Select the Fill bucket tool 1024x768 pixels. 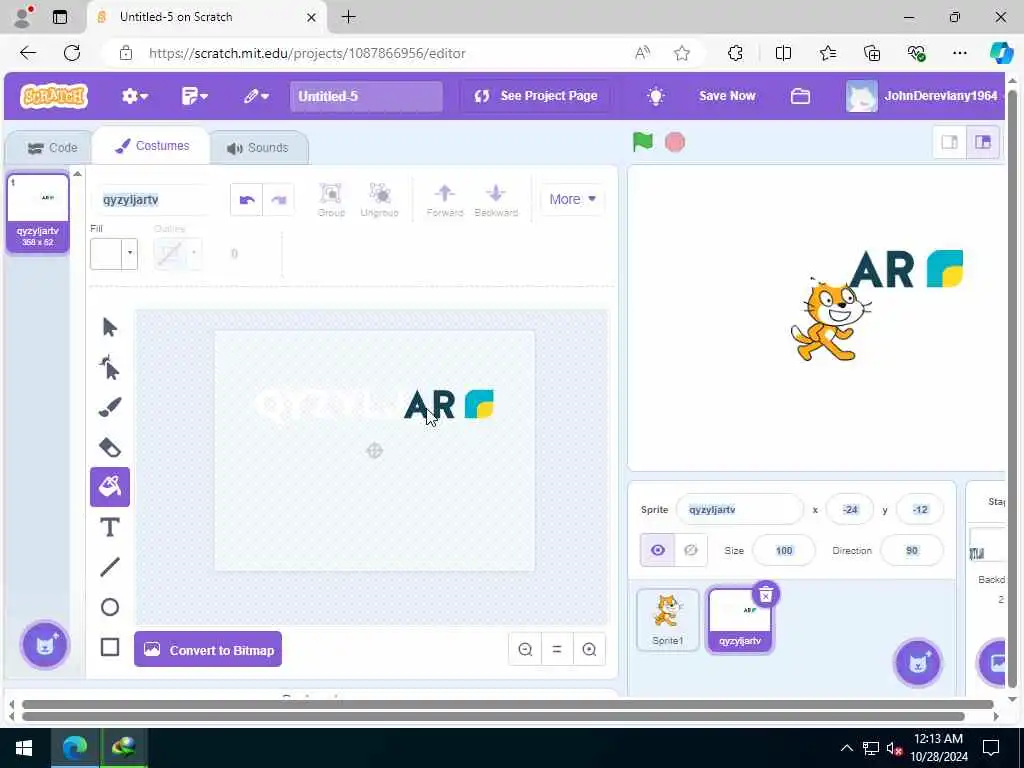[x=110, y=487]
